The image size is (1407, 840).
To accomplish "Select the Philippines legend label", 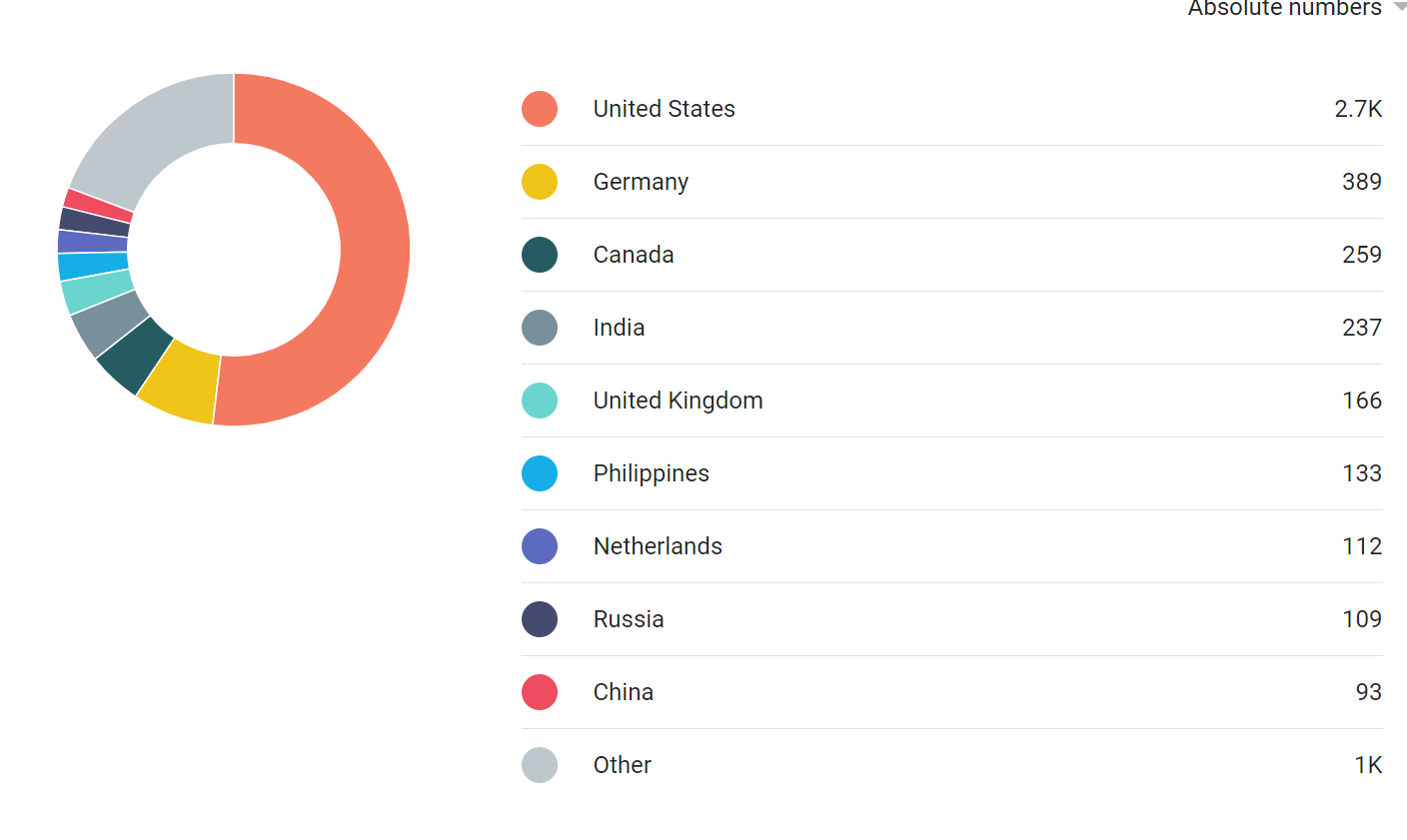I will click(x=651, y=474).
